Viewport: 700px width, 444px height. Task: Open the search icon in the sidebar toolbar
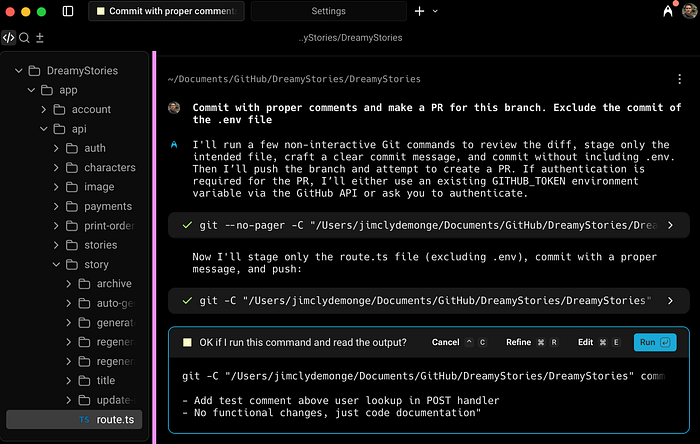click(x=25, y=38)
